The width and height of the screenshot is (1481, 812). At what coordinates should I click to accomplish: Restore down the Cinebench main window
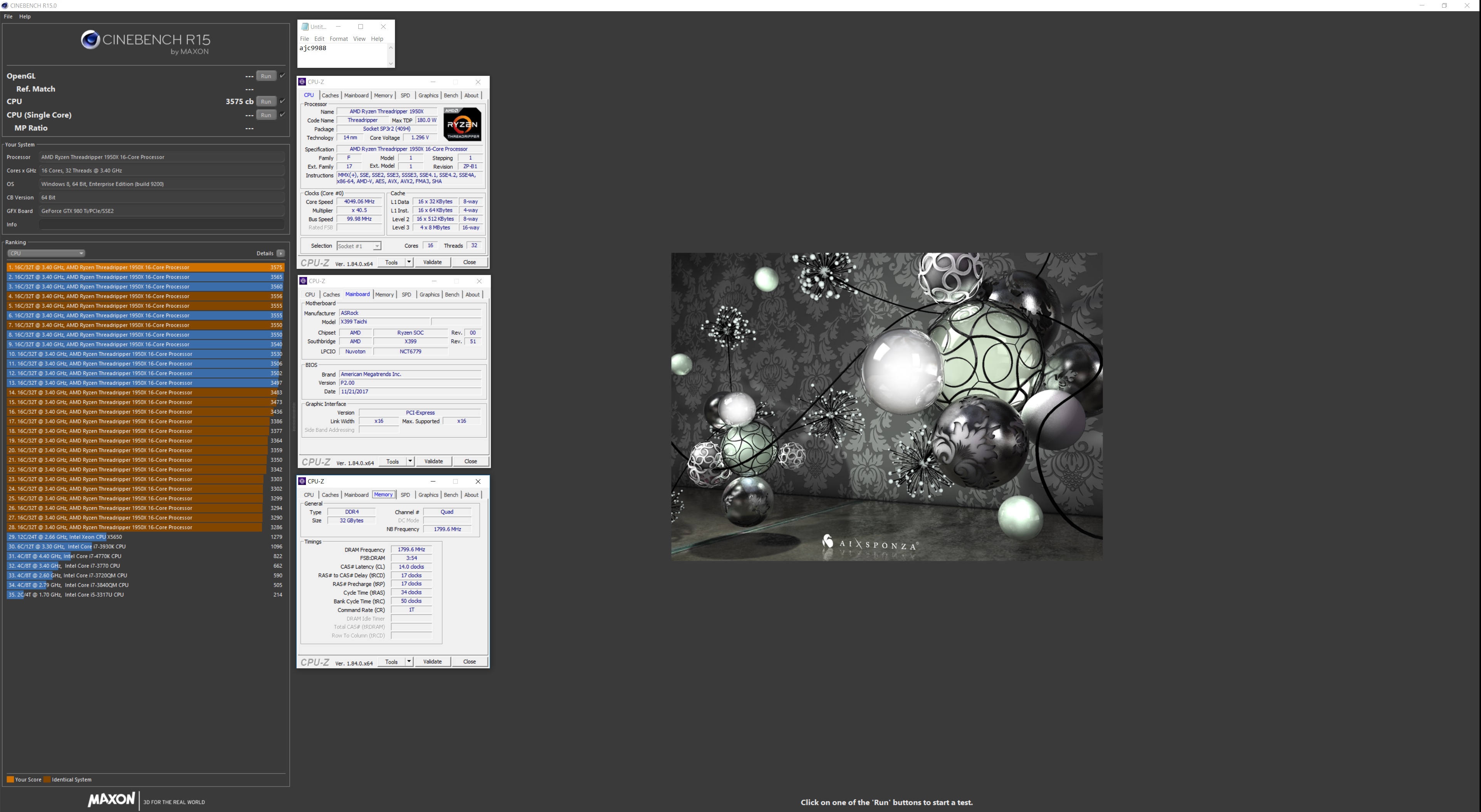click(1444, 5)
